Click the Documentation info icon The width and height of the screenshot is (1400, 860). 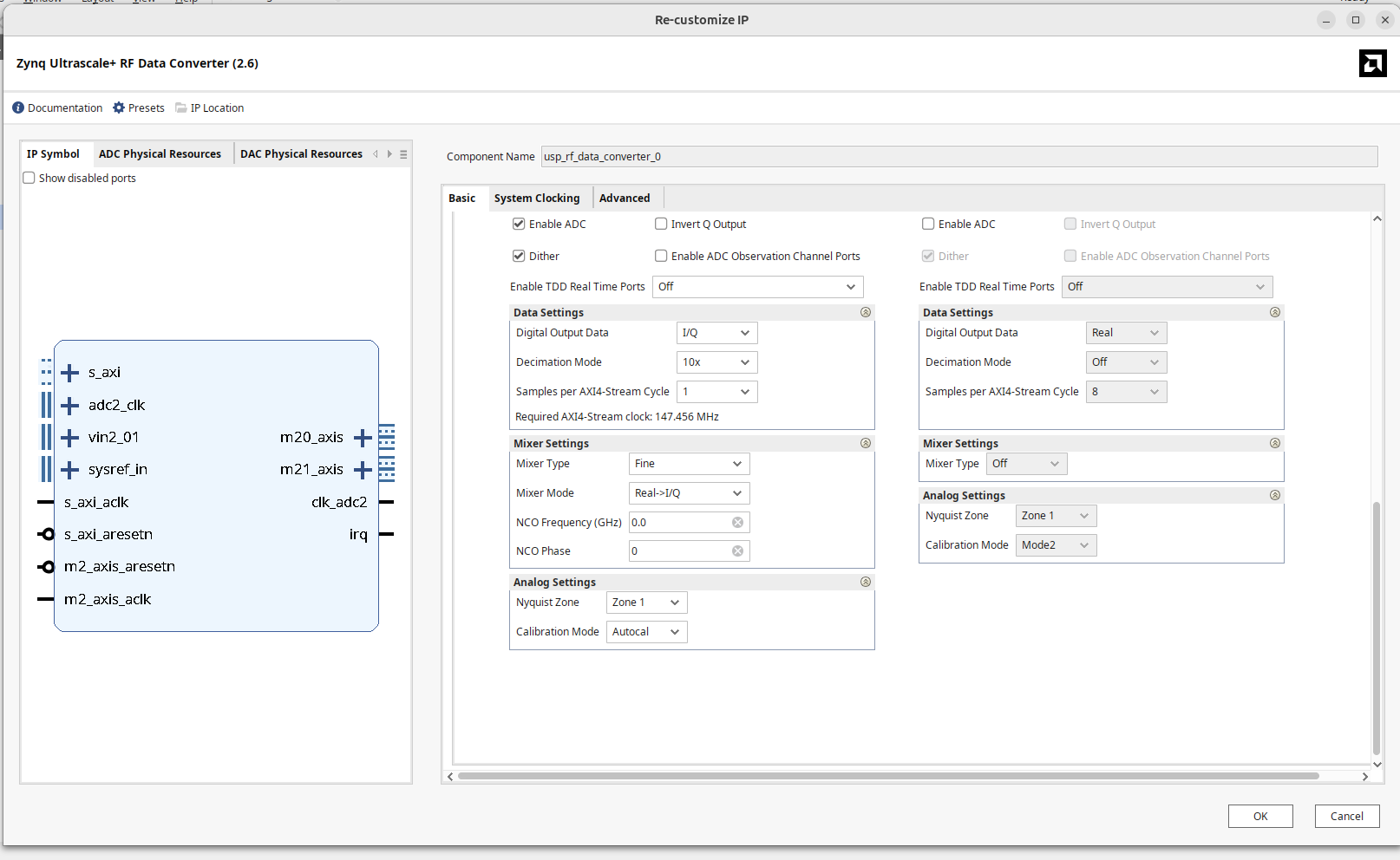click(x=18, y=108)
